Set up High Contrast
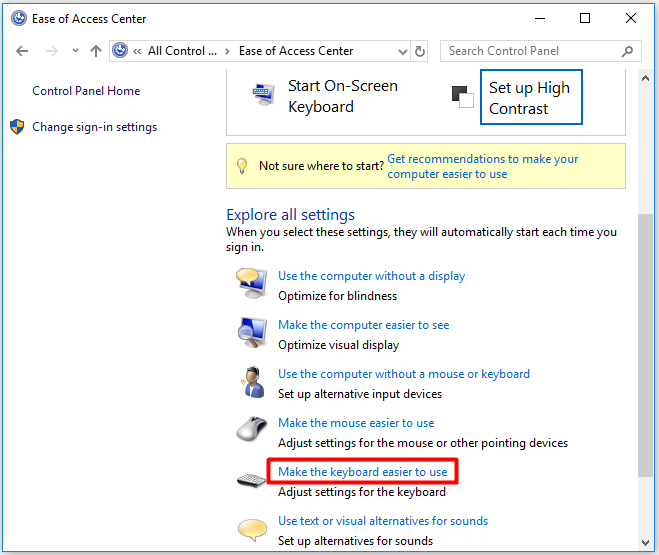 point(531,97)
